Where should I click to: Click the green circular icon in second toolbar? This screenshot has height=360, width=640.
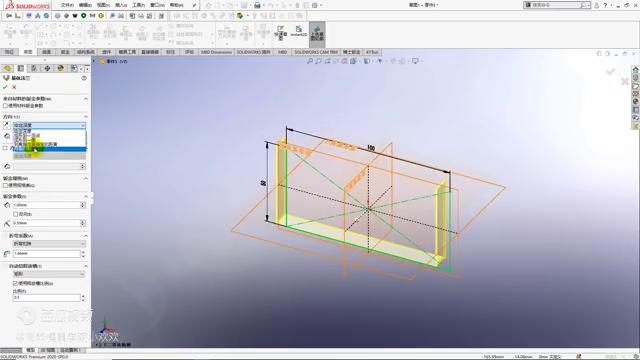83,16
